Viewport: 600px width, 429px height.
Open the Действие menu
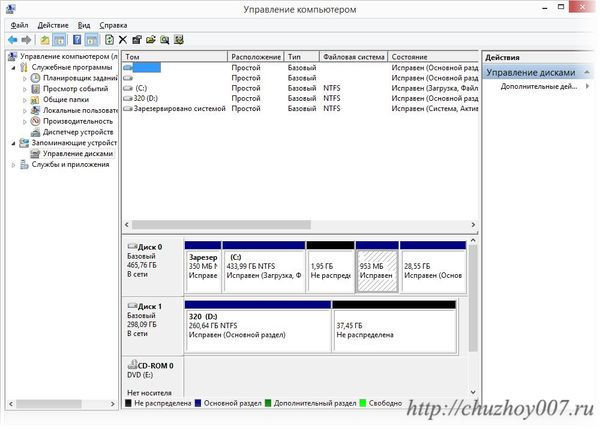click(x=53, y=24)
